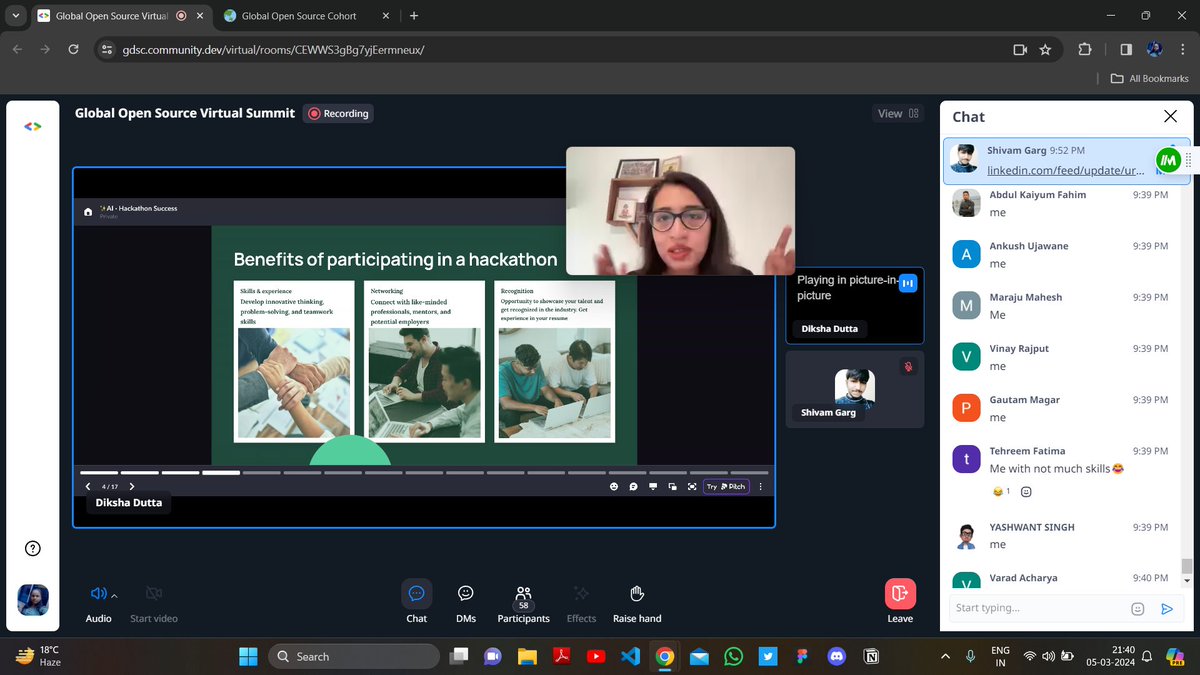
Task: Bookmark this page with the star
Action: pyautogui.click(x=1045, y=49)
